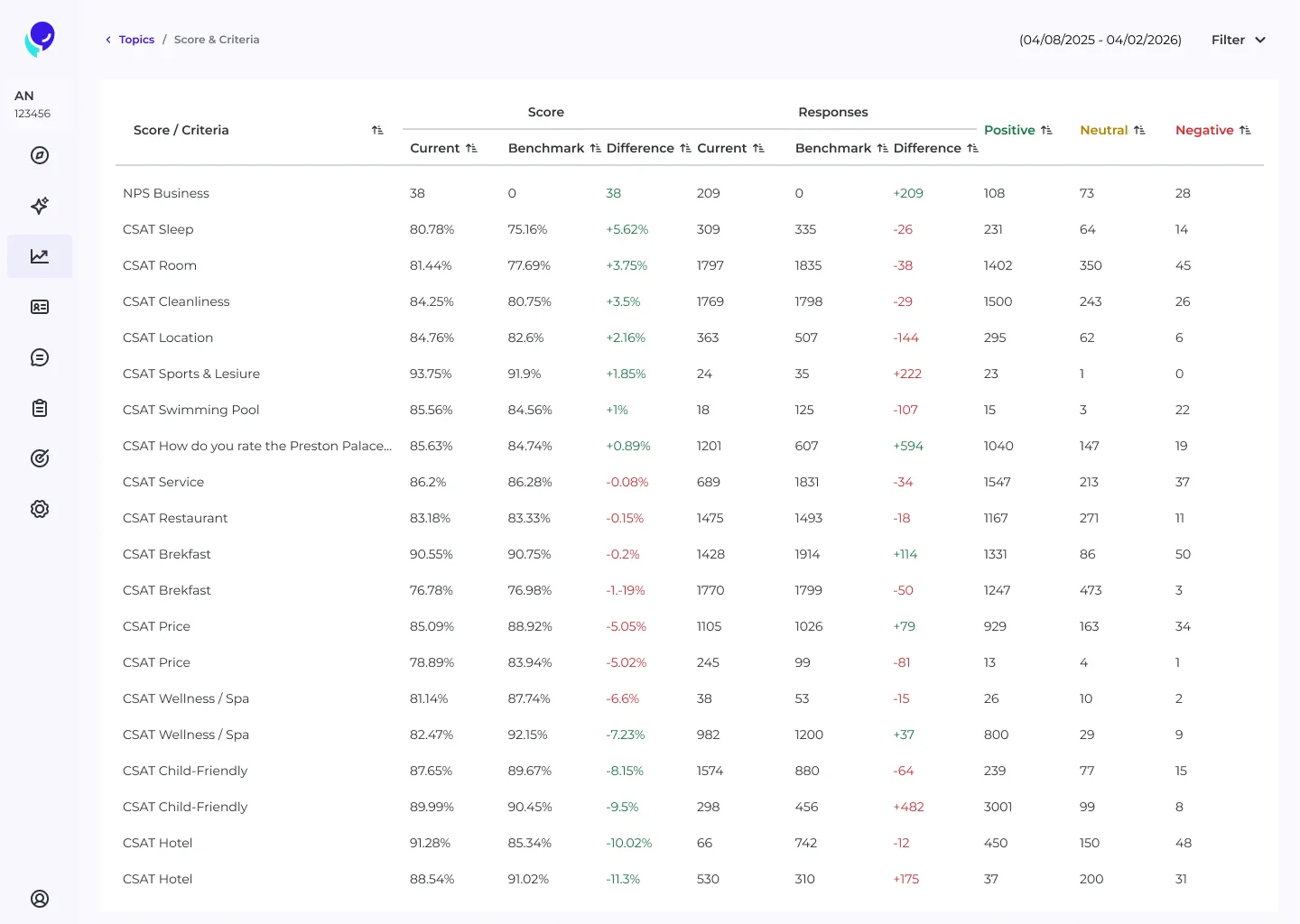1300x924 pixels.
Task: Sort by Responses Benchmark column
Action: (x=883, y=148)
